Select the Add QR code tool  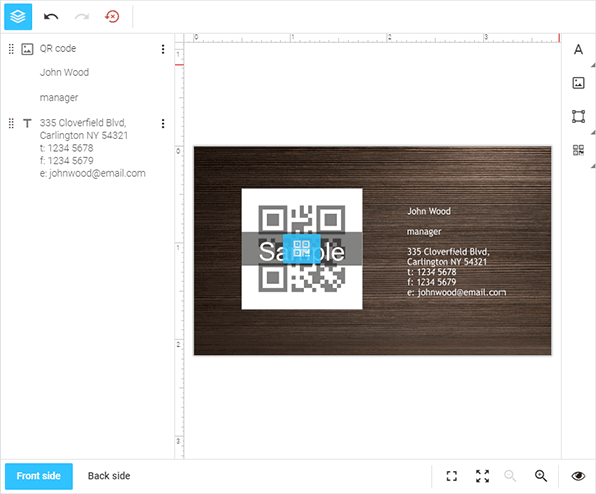tap(578, 150)
